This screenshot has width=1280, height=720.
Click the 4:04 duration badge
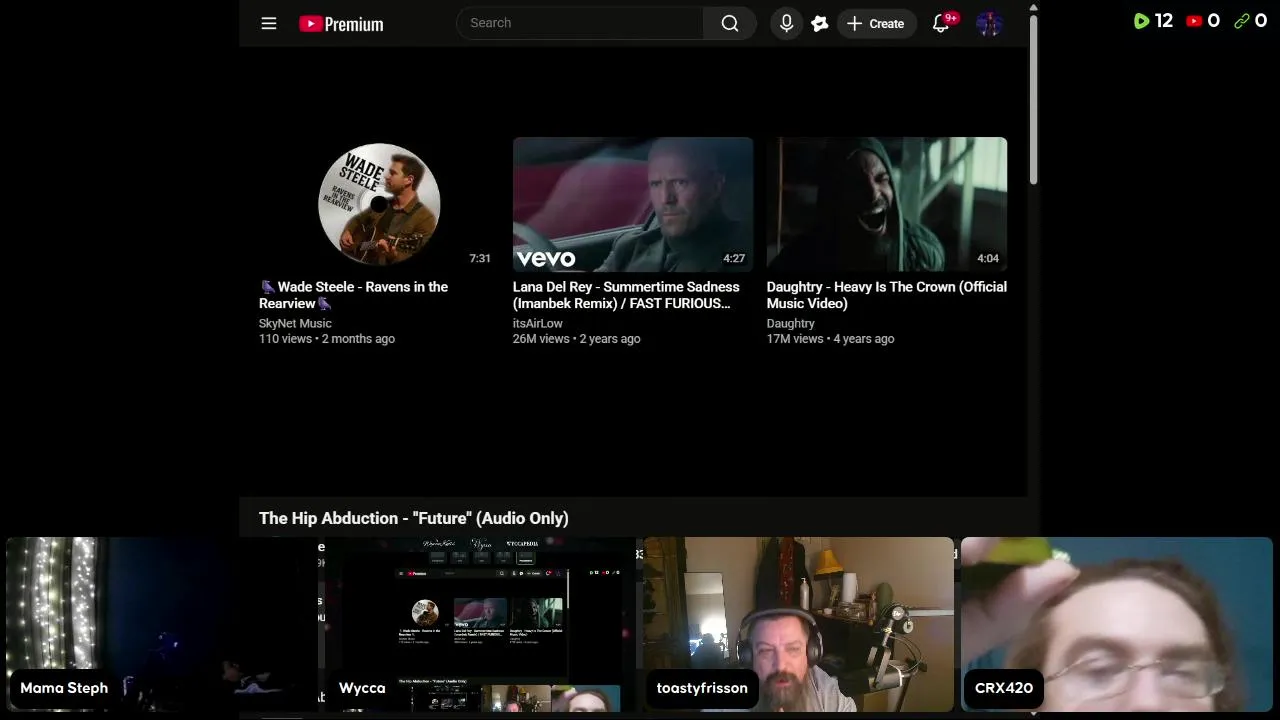[988, 258]
